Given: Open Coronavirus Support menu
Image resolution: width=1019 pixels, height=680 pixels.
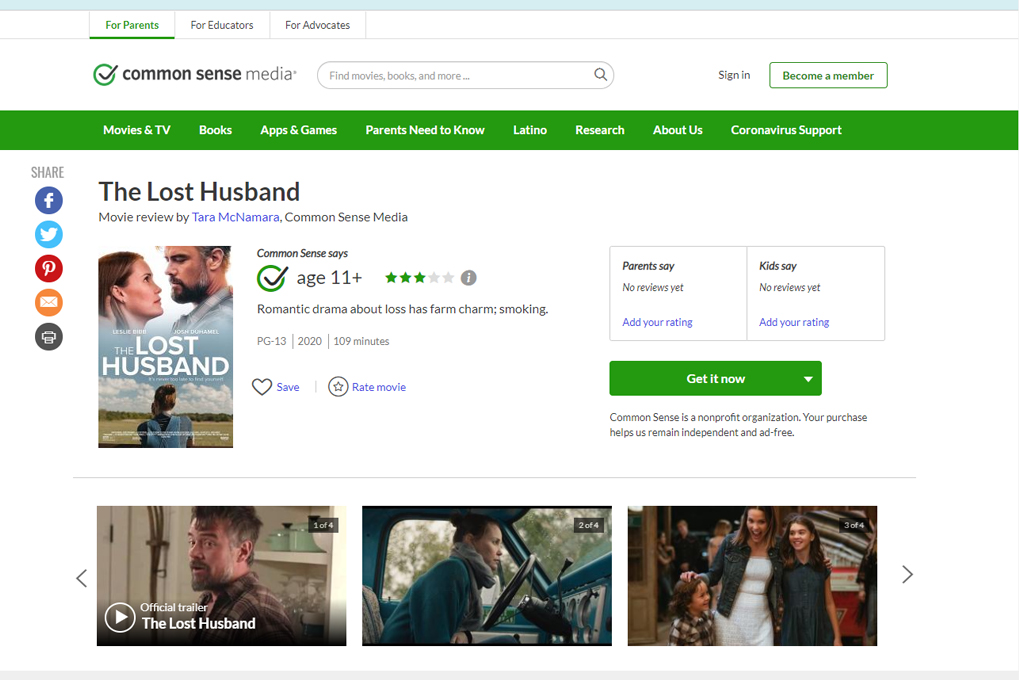Looking at the screenshot, I should tap(786, 130).
